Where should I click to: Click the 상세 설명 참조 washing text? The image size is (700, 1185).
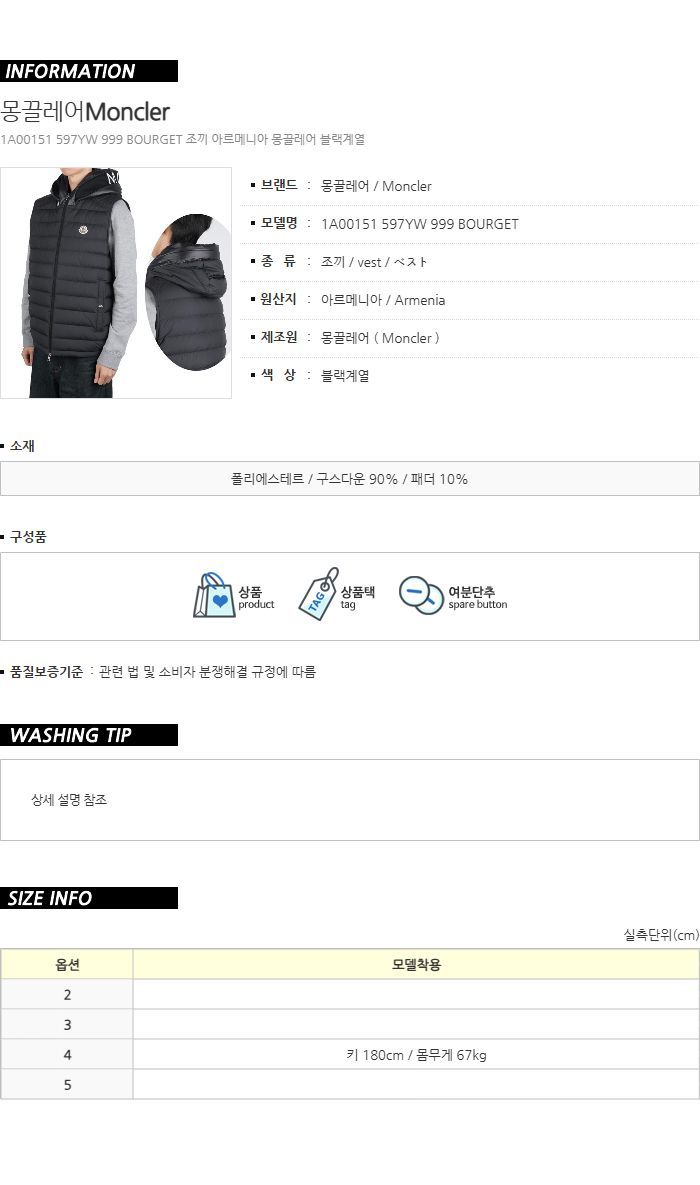tap(69, 800)
